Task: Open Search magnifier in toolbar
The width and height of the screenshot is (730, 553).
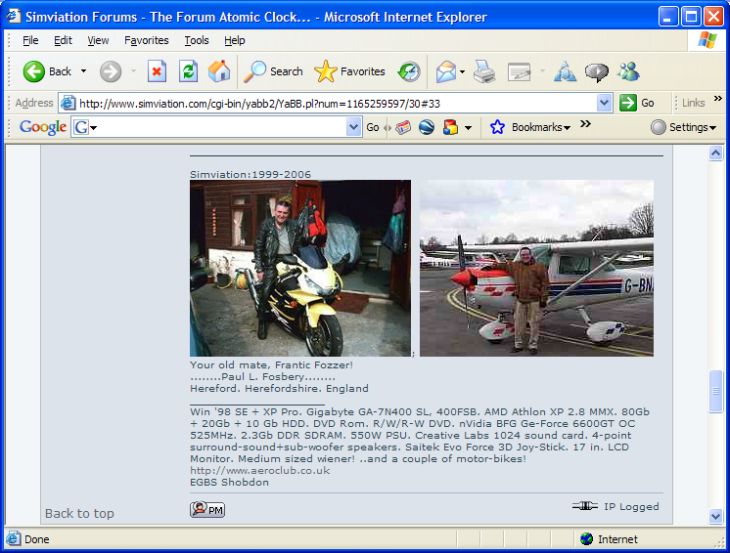Action: 273,72
